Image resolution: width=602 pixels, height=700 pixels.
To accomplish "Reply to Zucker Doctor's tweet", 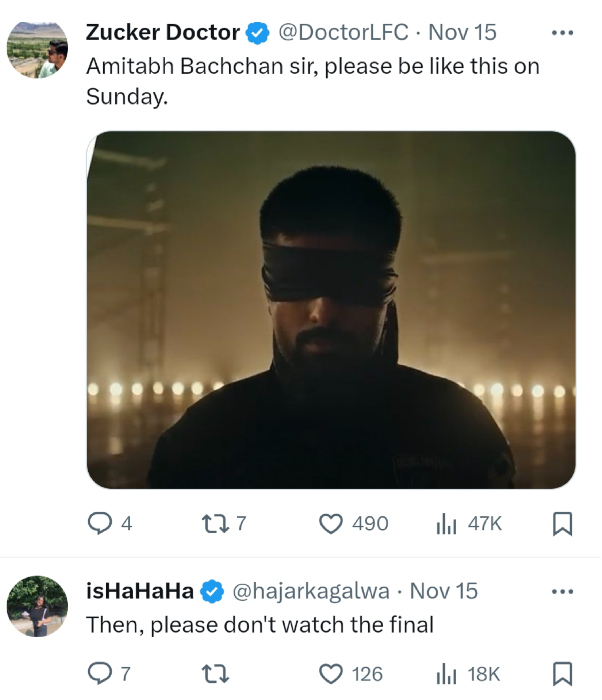I will coord(100,523).
